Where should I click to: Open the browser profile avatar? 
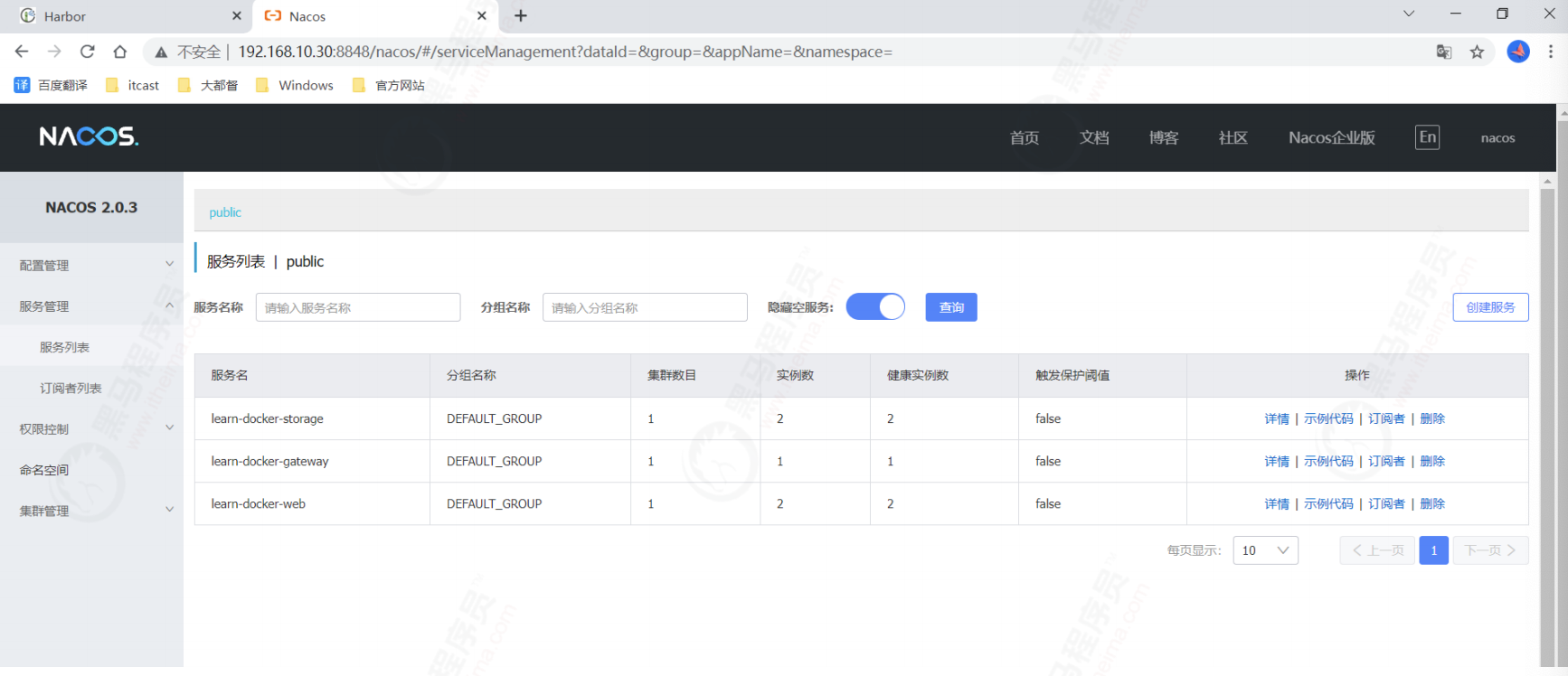pos(1517,52)
